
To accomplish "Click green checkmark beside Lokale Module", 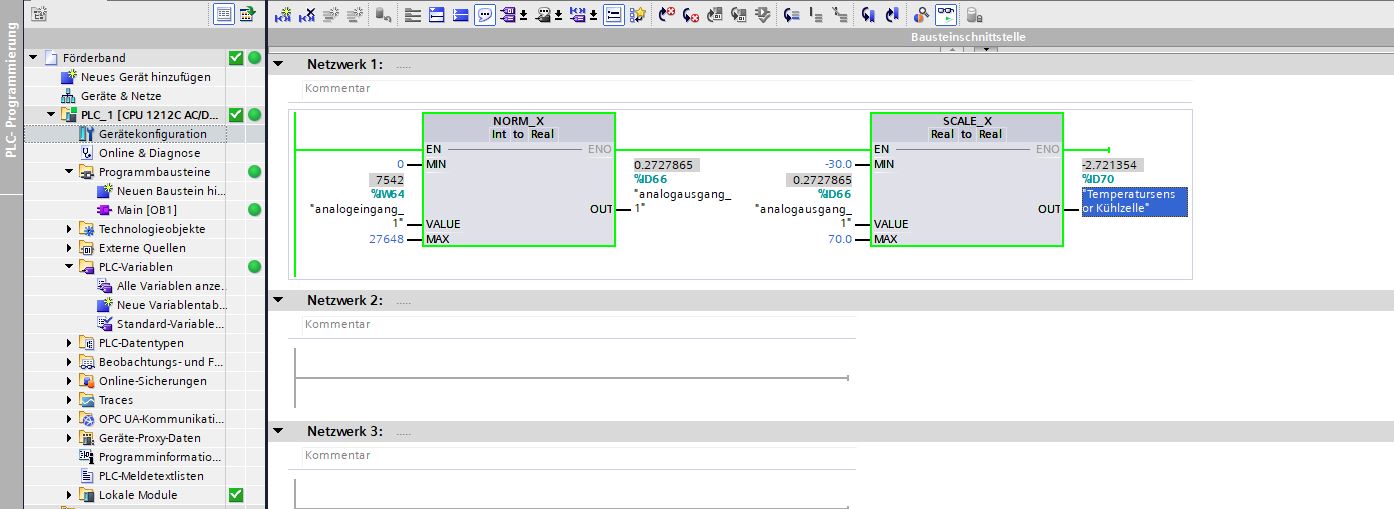I will tap(236, 495).
